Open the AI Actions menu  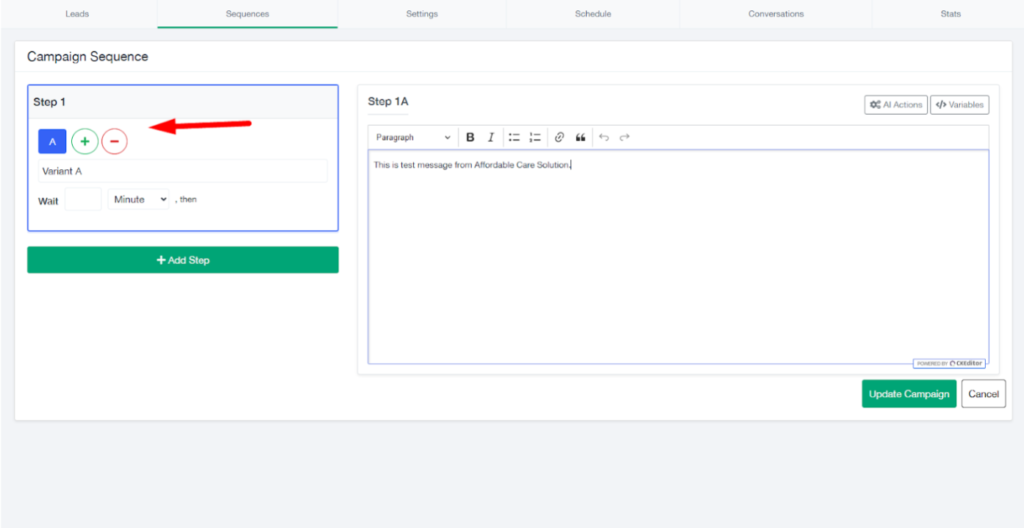pos(895,104)
